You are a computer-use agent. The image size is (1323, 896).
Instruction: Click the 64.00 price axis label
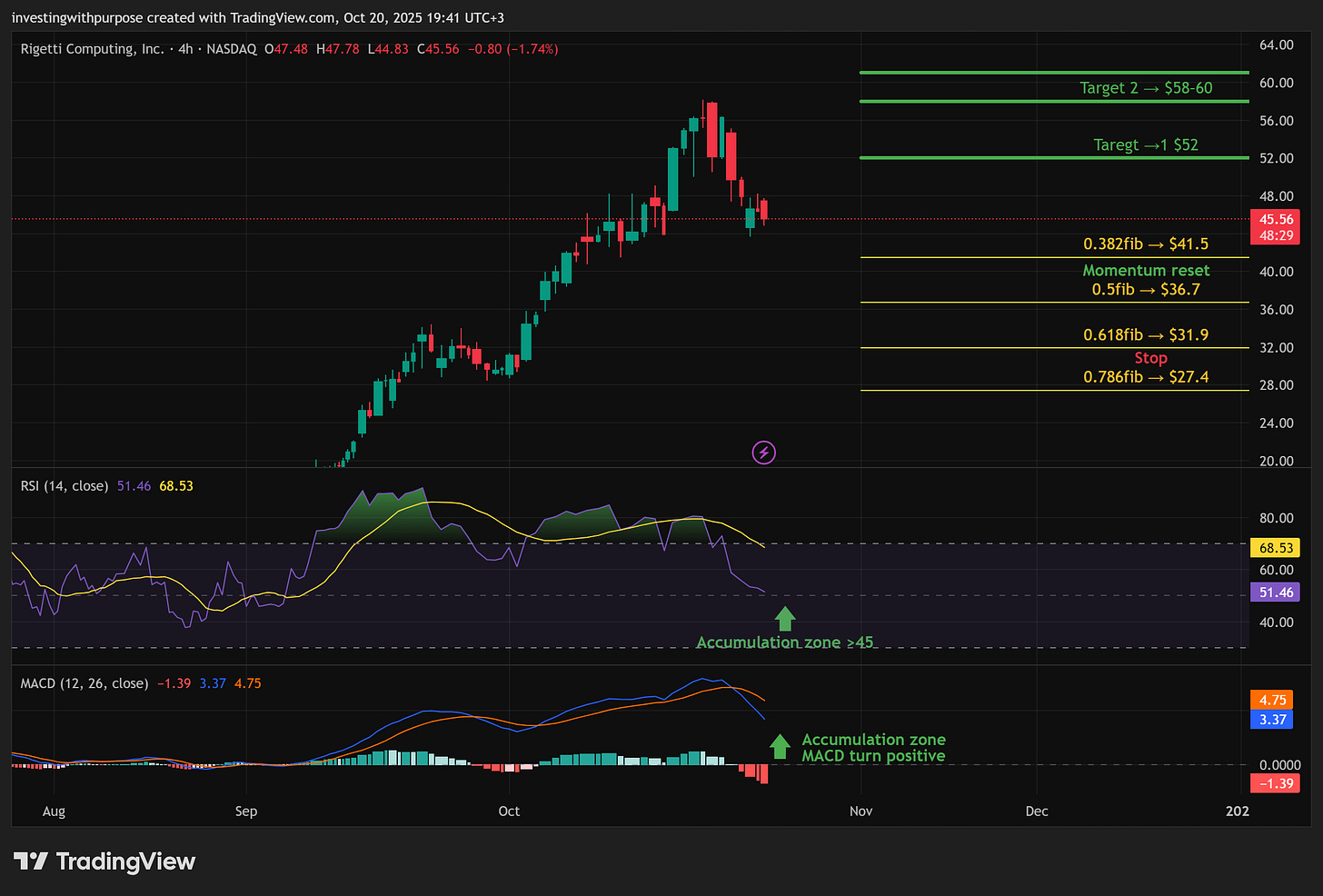pos(1276,45)
